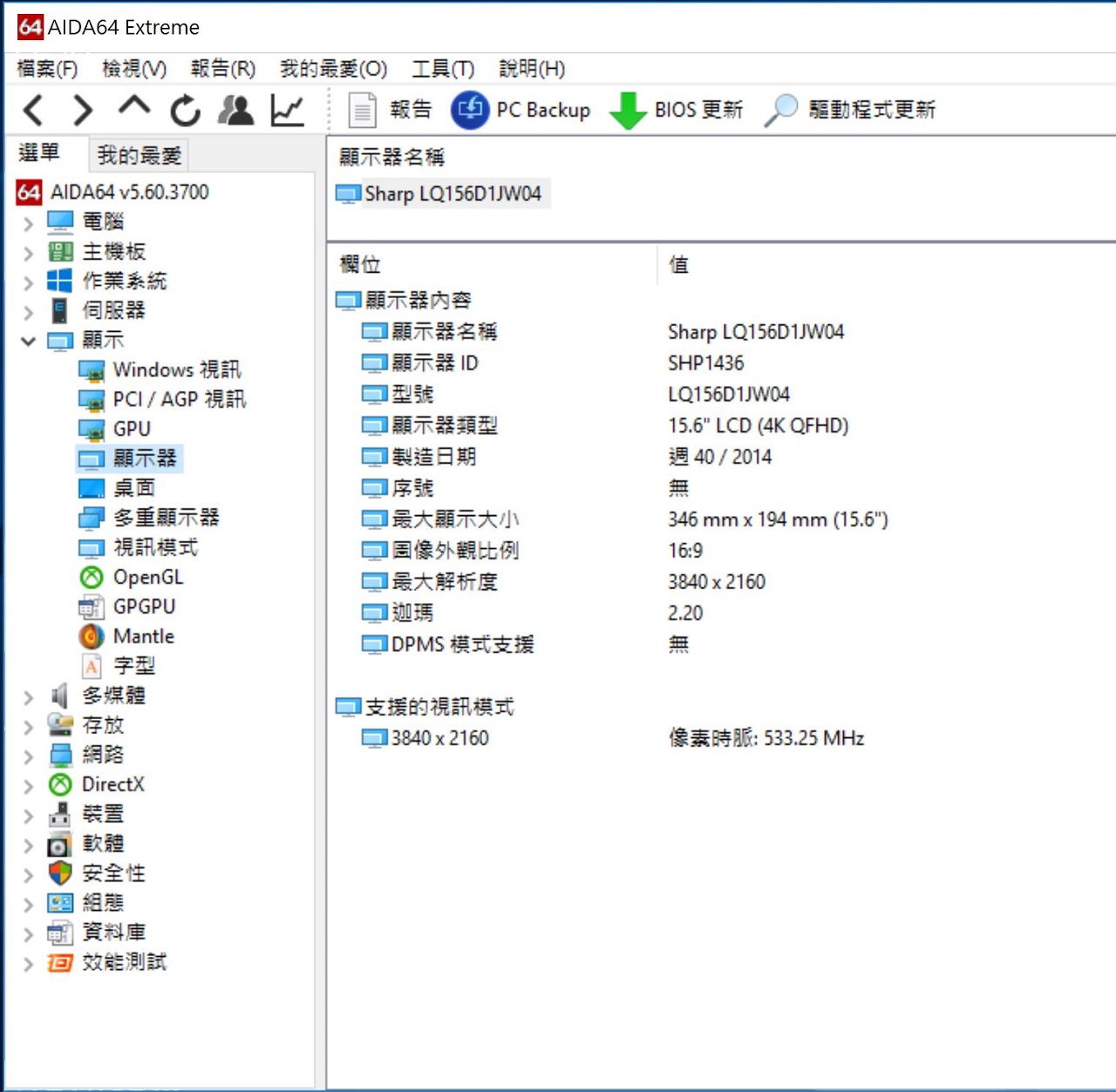Expand the 裝置 tree node
This screenshot has height=1092, width=1116.
point(28,815)
